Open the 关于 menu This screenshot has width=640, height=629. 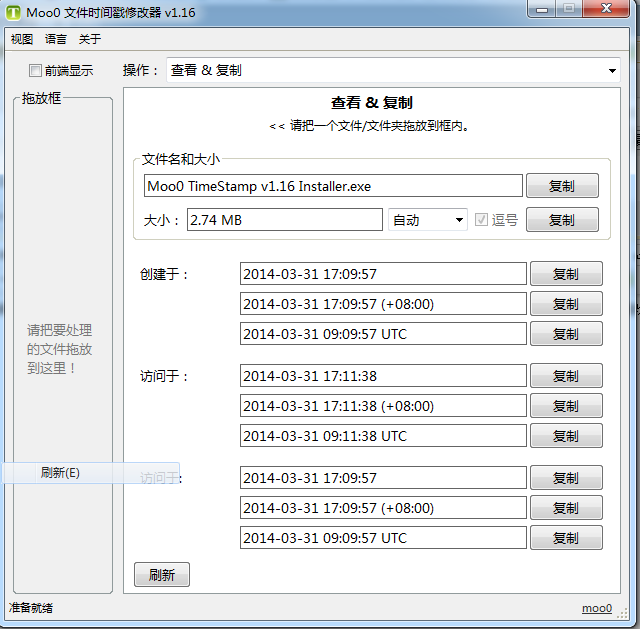coord(90,39)
